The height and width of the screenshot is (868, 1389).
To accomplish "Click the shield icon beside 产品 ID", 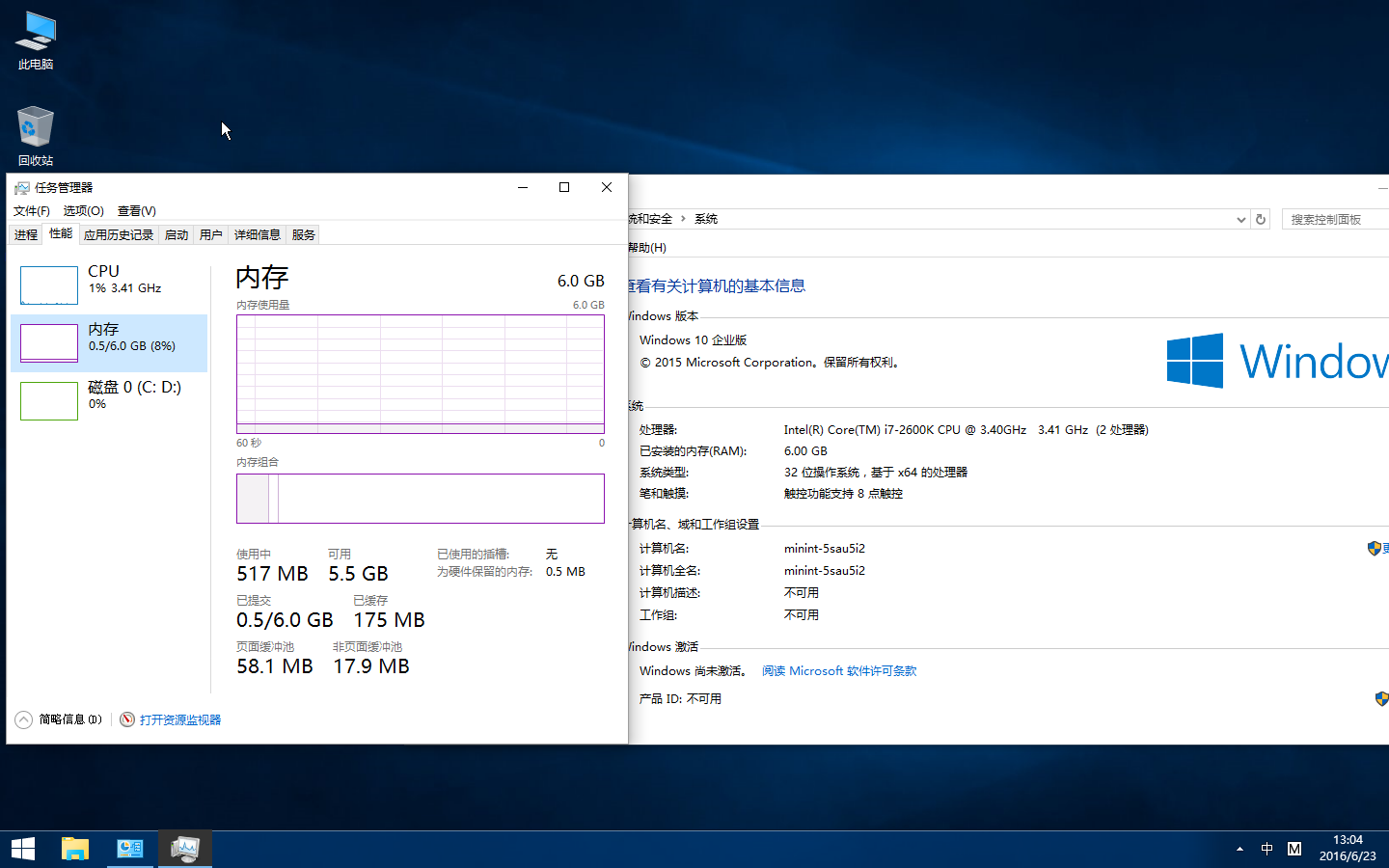I will [1381, 698].
